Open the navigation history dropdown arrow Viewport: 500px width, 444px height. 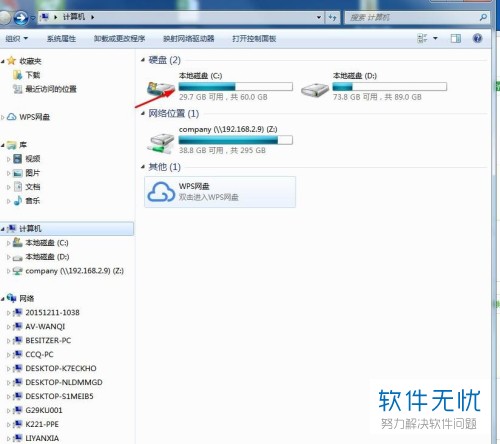32,18
